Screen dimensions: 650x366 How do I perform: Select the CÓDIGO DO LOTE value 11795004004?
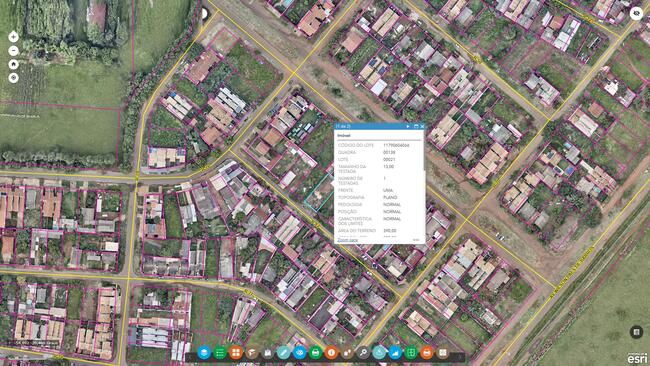tap(396, 145)
